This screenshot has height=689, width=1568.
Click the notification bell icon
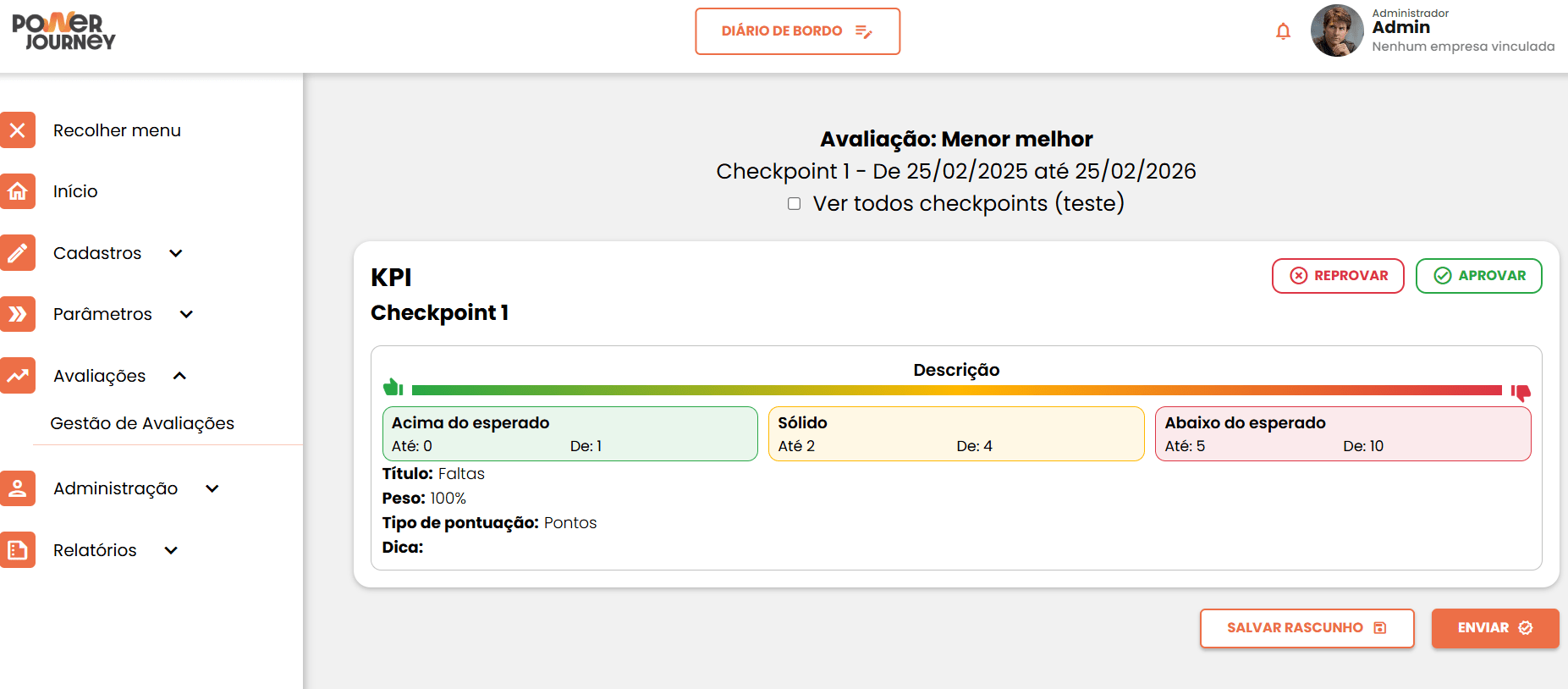coord(1283,31)
